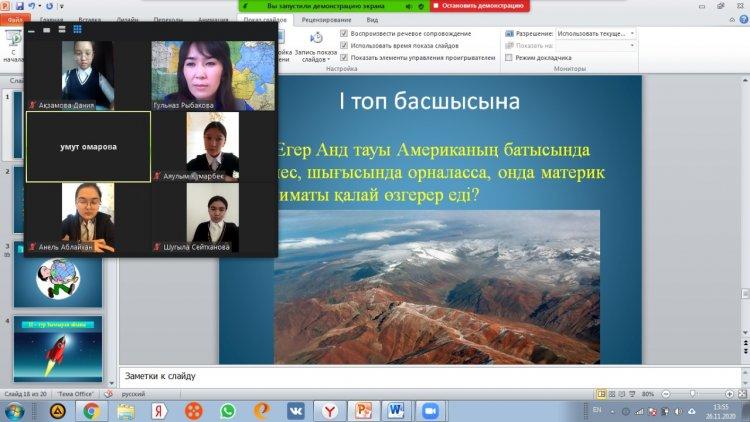Open Google Chrome from the taskbar
This screenshot has width=750, height=422.
point(91,410)
